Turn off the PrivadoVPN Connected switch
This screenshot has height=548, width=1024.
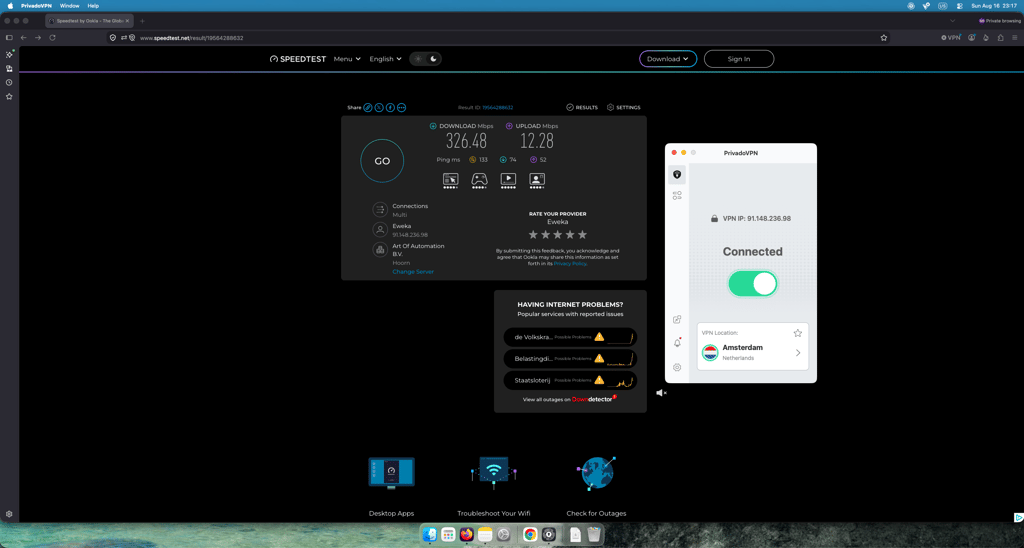click(752, 284)
